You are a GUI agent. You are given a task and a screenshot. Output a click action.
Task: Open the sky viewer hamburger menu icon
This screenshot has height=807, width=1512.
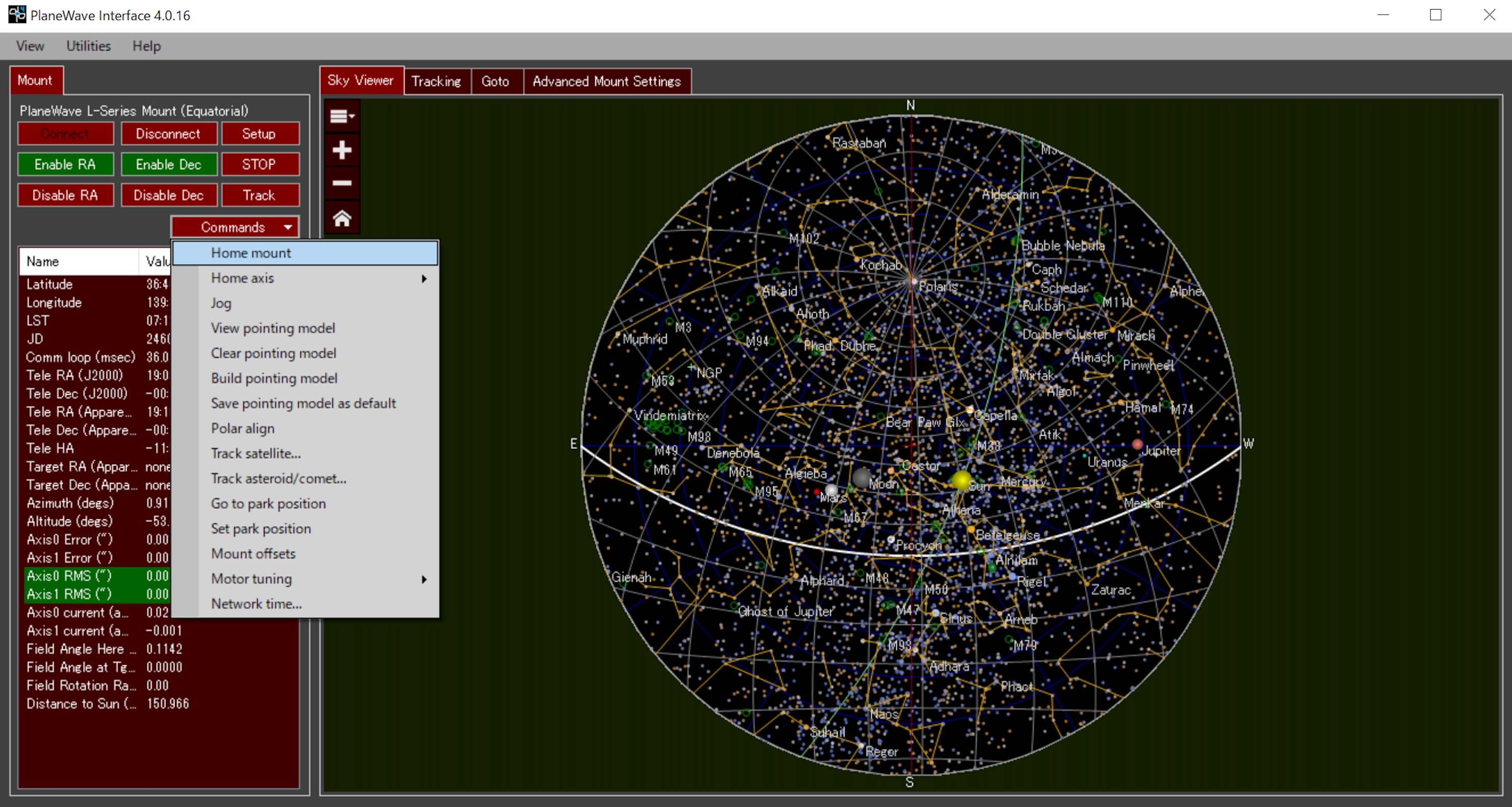pyautogui.click(x=342, y=116)
